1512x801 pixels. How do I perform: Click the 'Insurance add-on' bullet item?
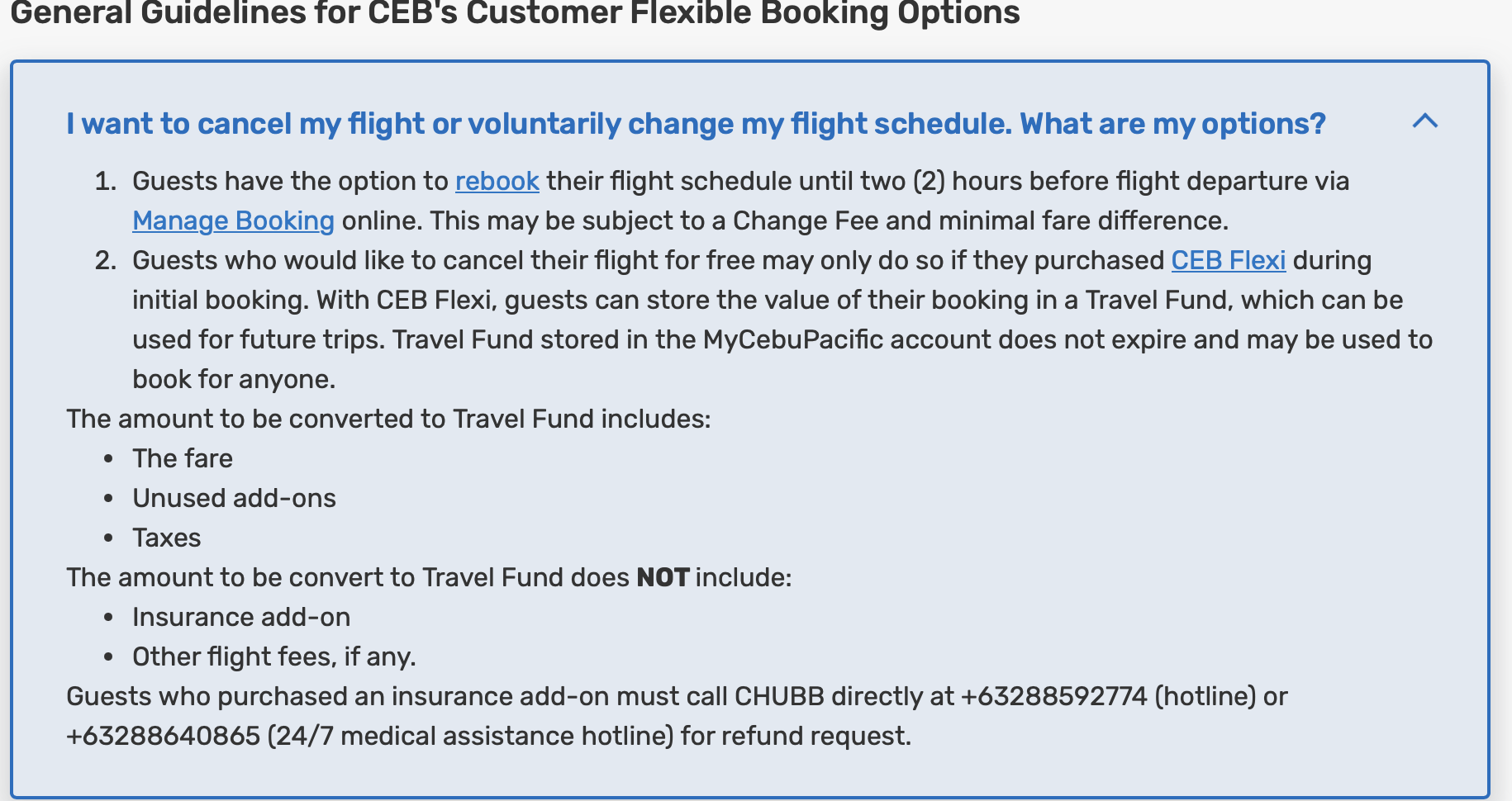click(x=241, y=617)
